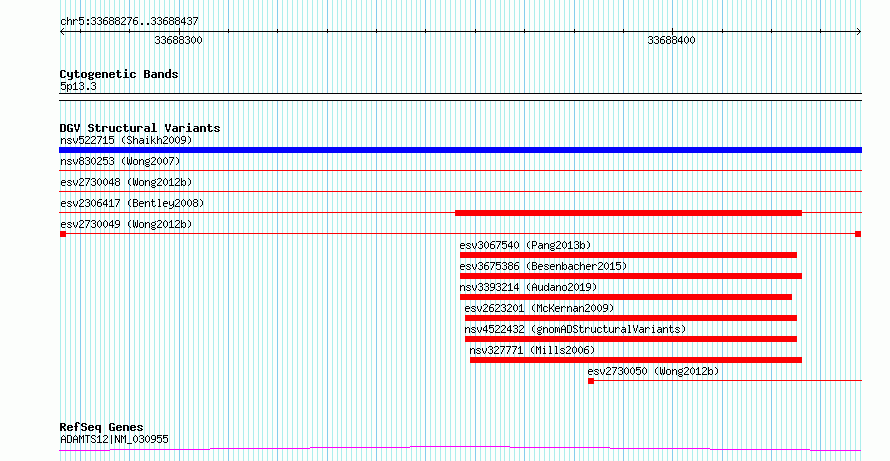Select the 5p13.3 band label
This screenshot has width=890, height=461.
pos(78,87)
